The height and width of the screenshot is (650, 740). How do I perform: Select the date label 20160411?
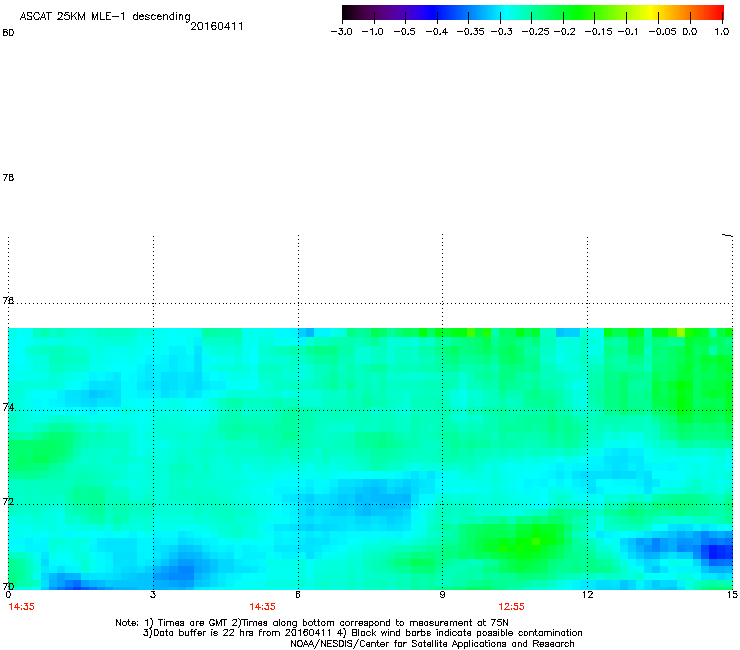tap(217, 26)
